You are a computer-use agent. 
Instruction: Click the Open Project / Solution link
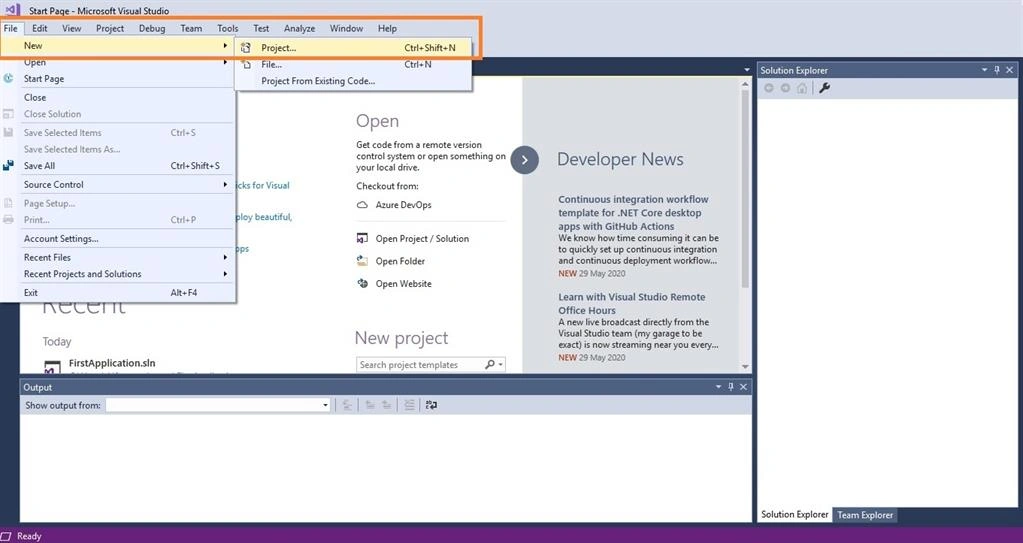click(422, 239)
